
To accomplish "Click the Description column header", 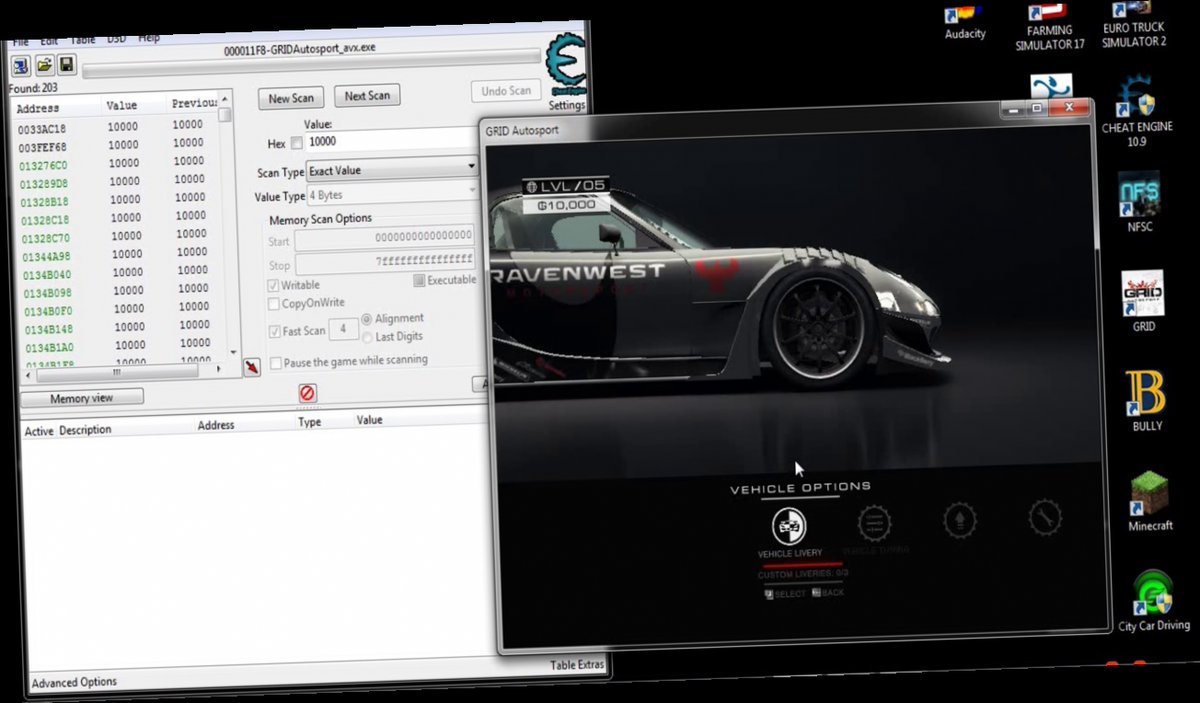I will [x=86, y=430].
